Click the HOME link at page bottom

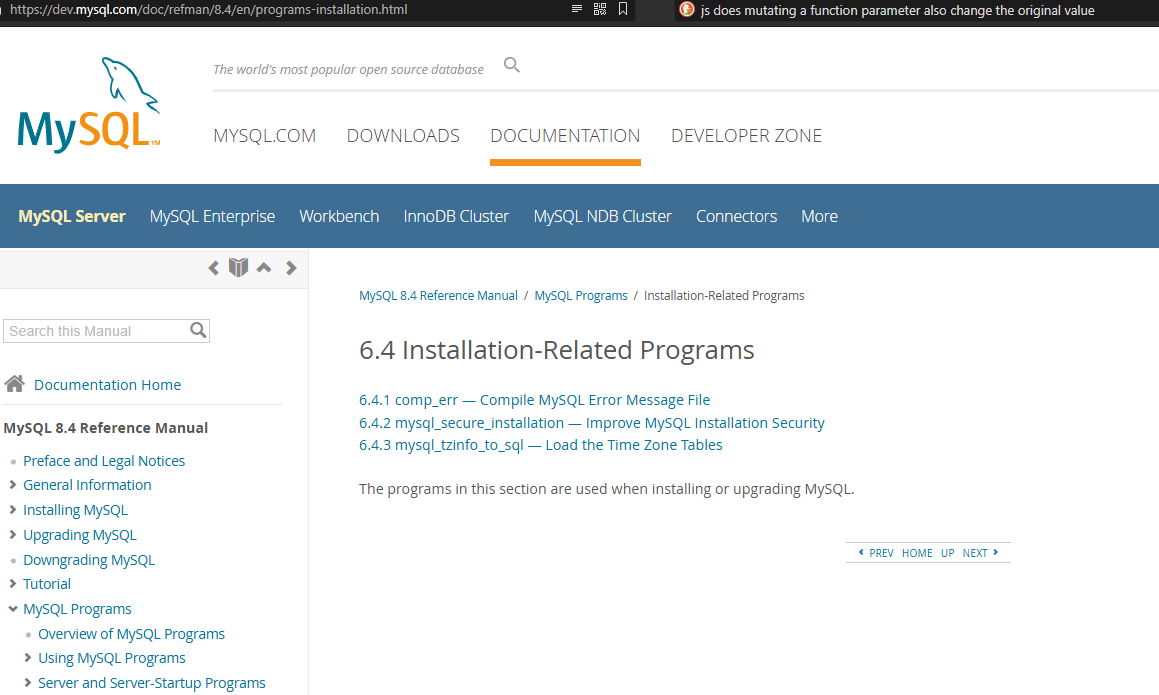point(917,553)
